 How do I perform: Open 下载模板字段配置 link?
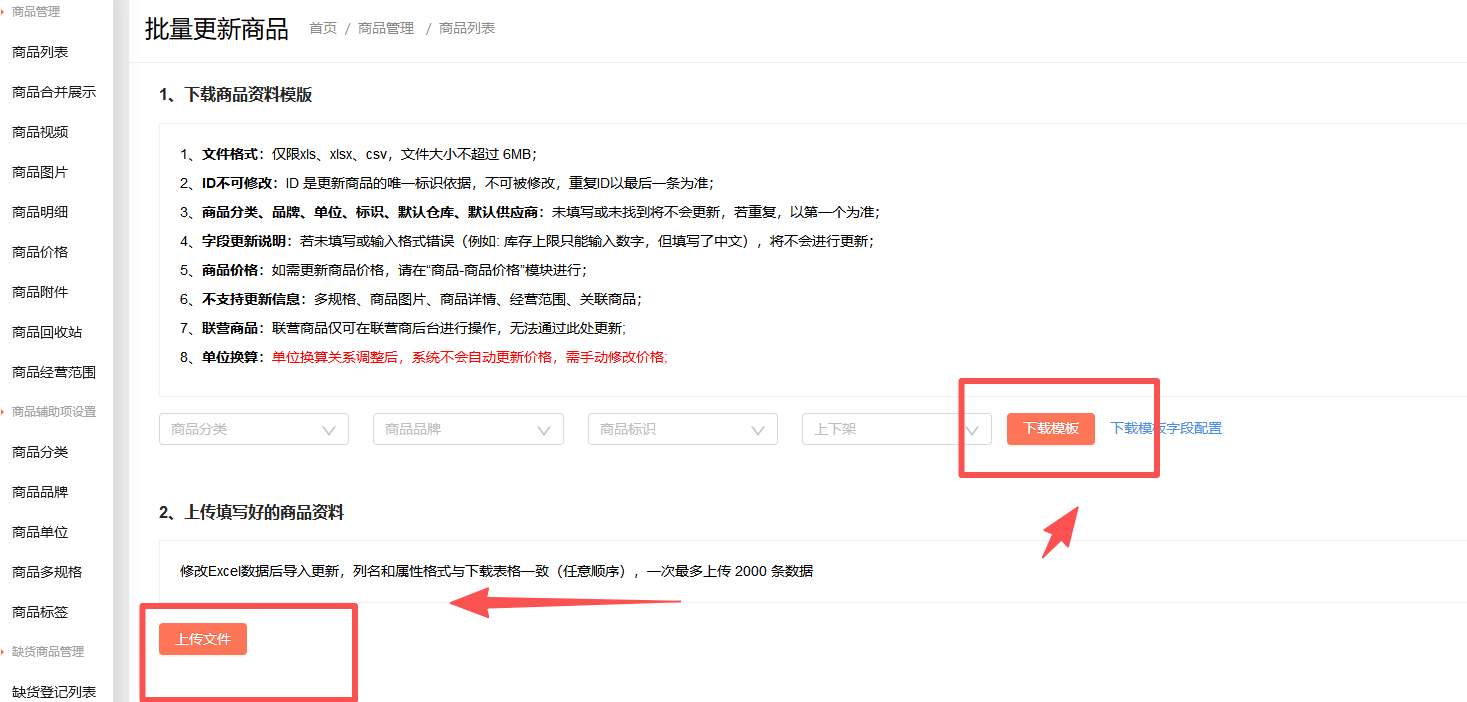(1166, 428)
